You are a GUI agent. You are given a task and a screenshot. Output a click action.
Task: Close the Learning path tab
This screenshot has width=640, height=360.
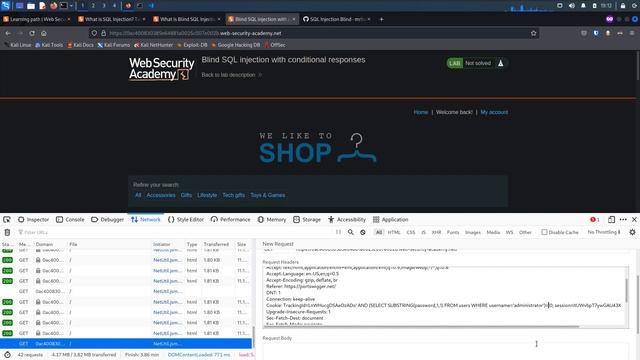(x=69, y=19)
